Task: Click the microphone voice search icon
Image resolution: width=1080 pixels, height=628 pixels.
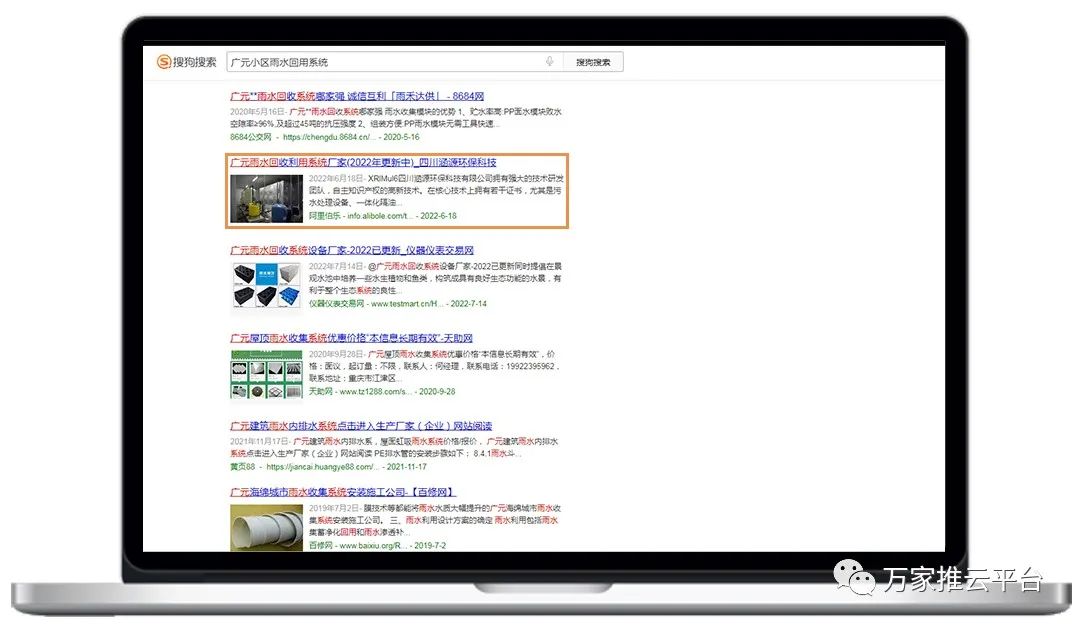Action: click(549, 62)
